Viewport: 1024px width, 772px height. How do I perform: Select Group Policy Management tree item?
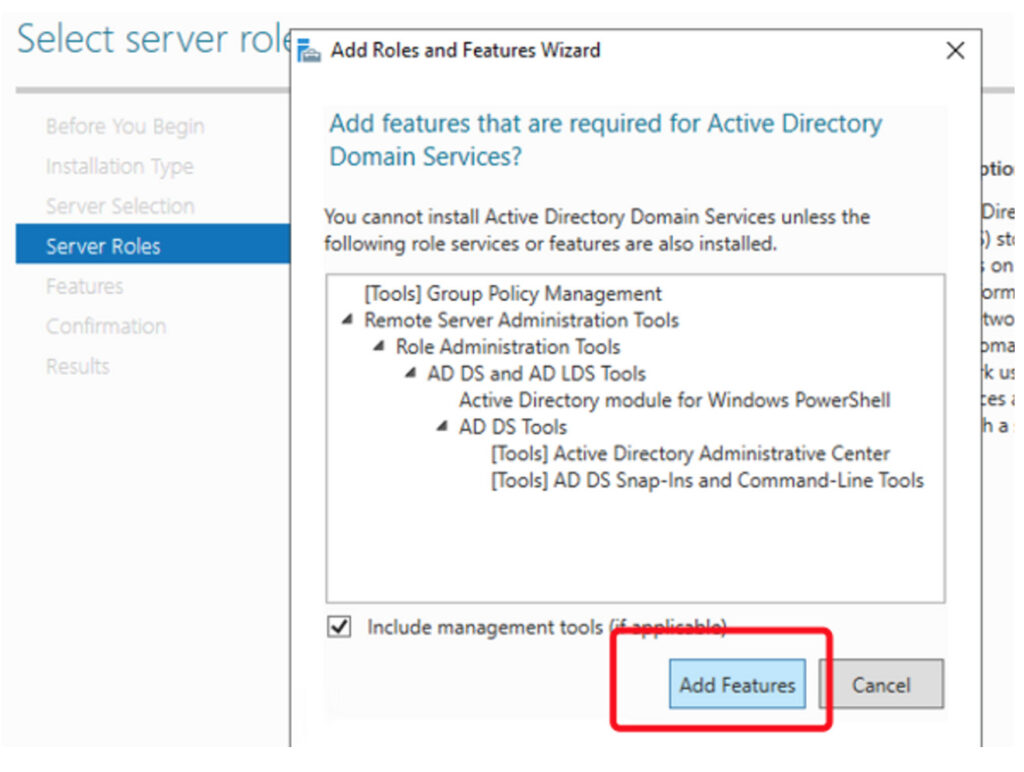pyautogui.click(x=512, y=294)
